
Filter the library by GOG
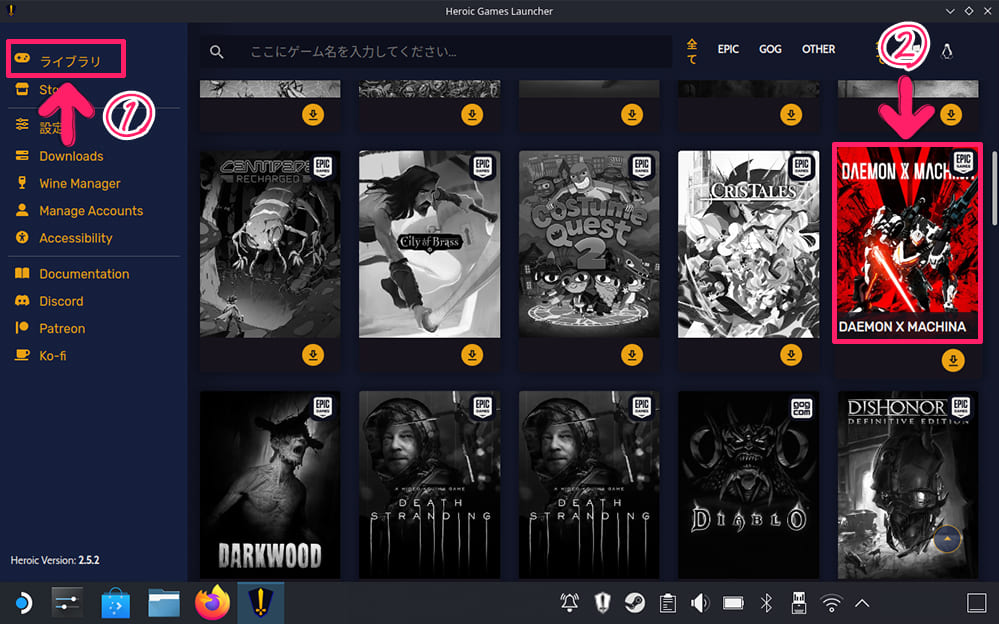coord(770,49)
